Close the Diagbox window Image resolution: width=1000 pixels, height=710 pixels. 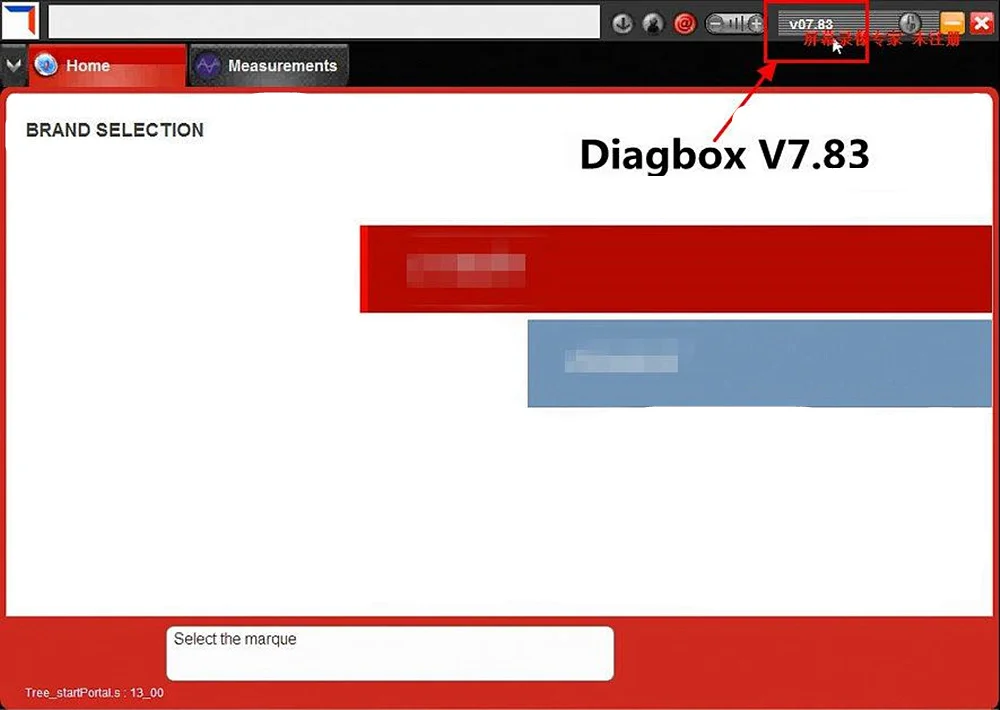(x=982, y=24)
